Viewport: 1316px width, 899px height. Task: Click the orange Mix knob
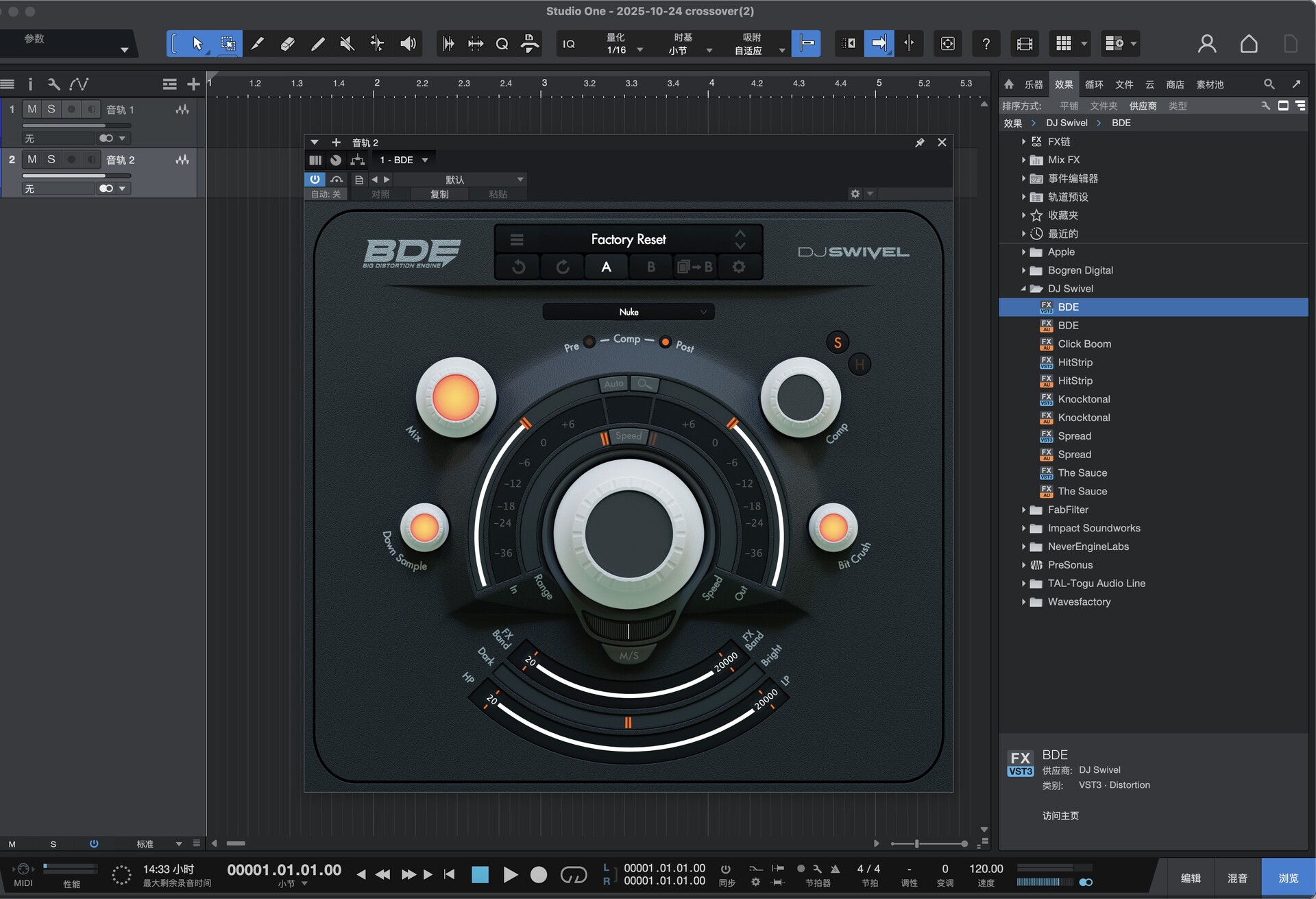tap(456, 397)
